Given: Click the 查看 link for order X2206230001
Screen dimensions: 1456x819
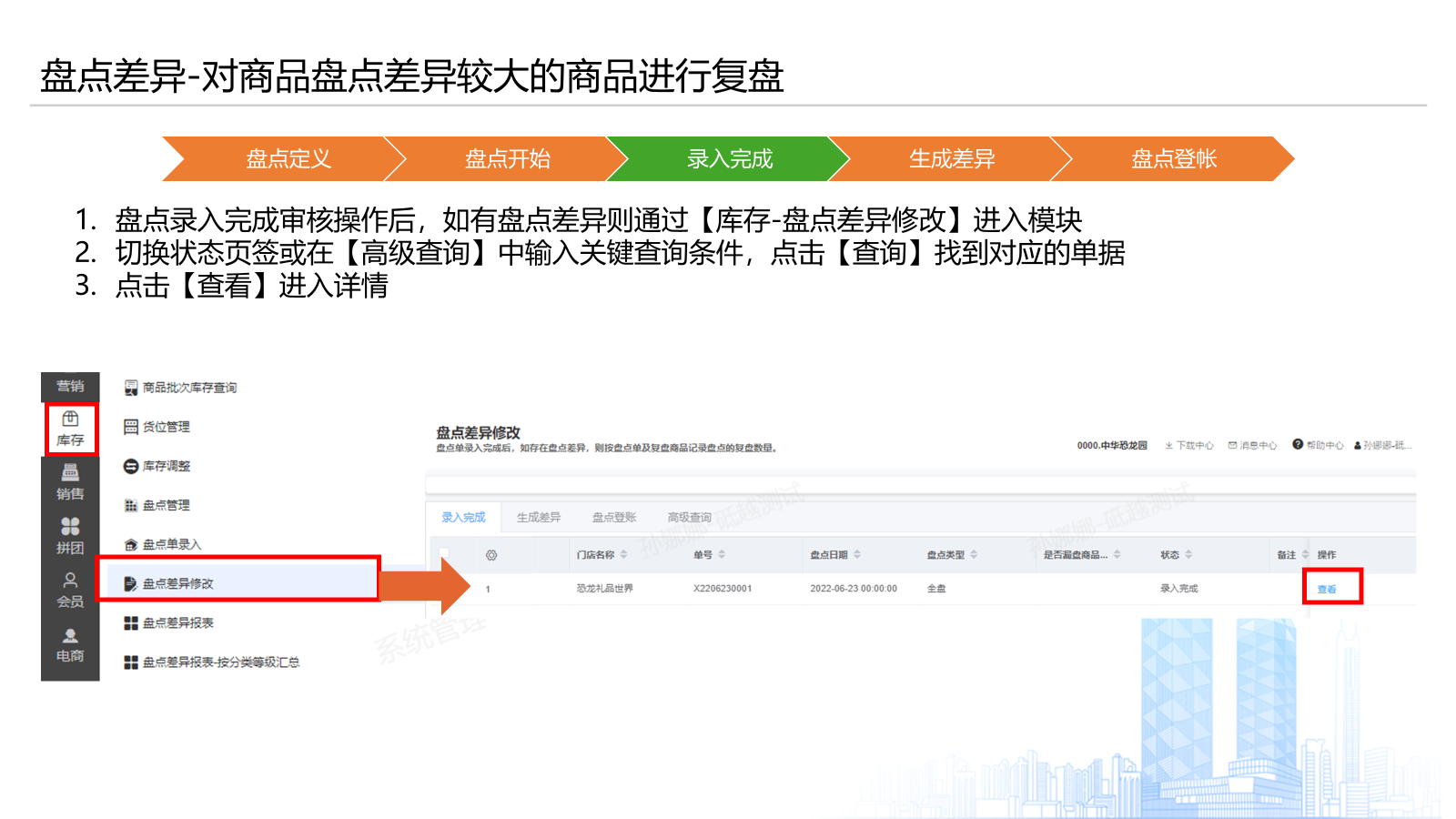Looking at the screenshot, I should [1327, 590].
